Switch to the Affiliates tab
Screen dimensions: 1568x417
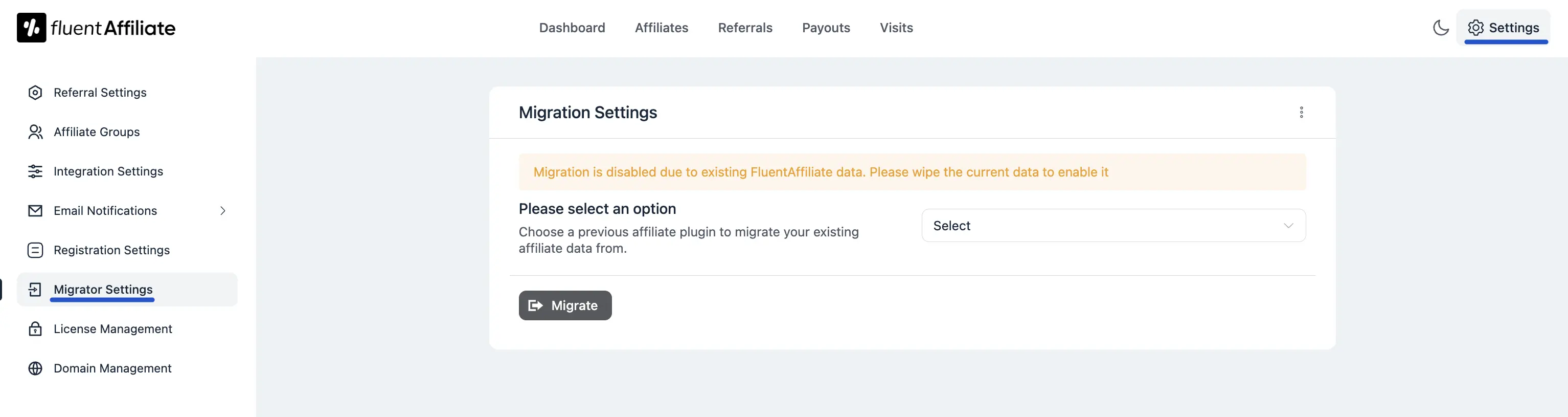click(662, 28)
